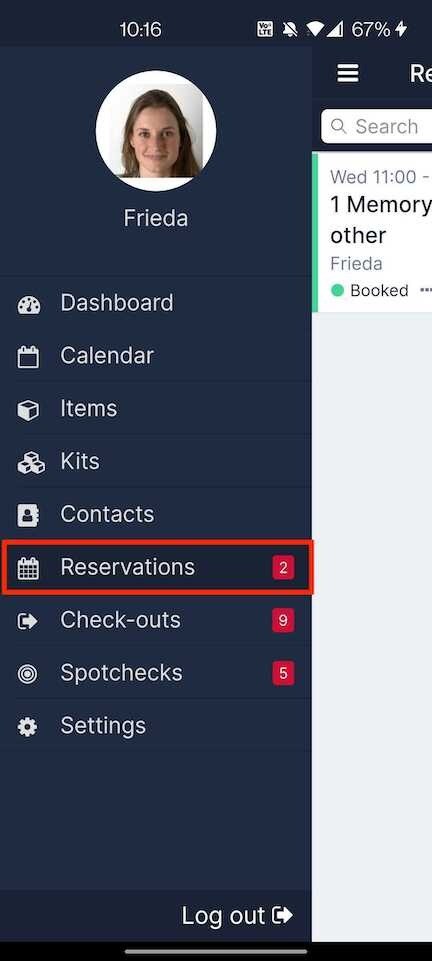Select Dashboard from the sidebar

click(156, 303)
